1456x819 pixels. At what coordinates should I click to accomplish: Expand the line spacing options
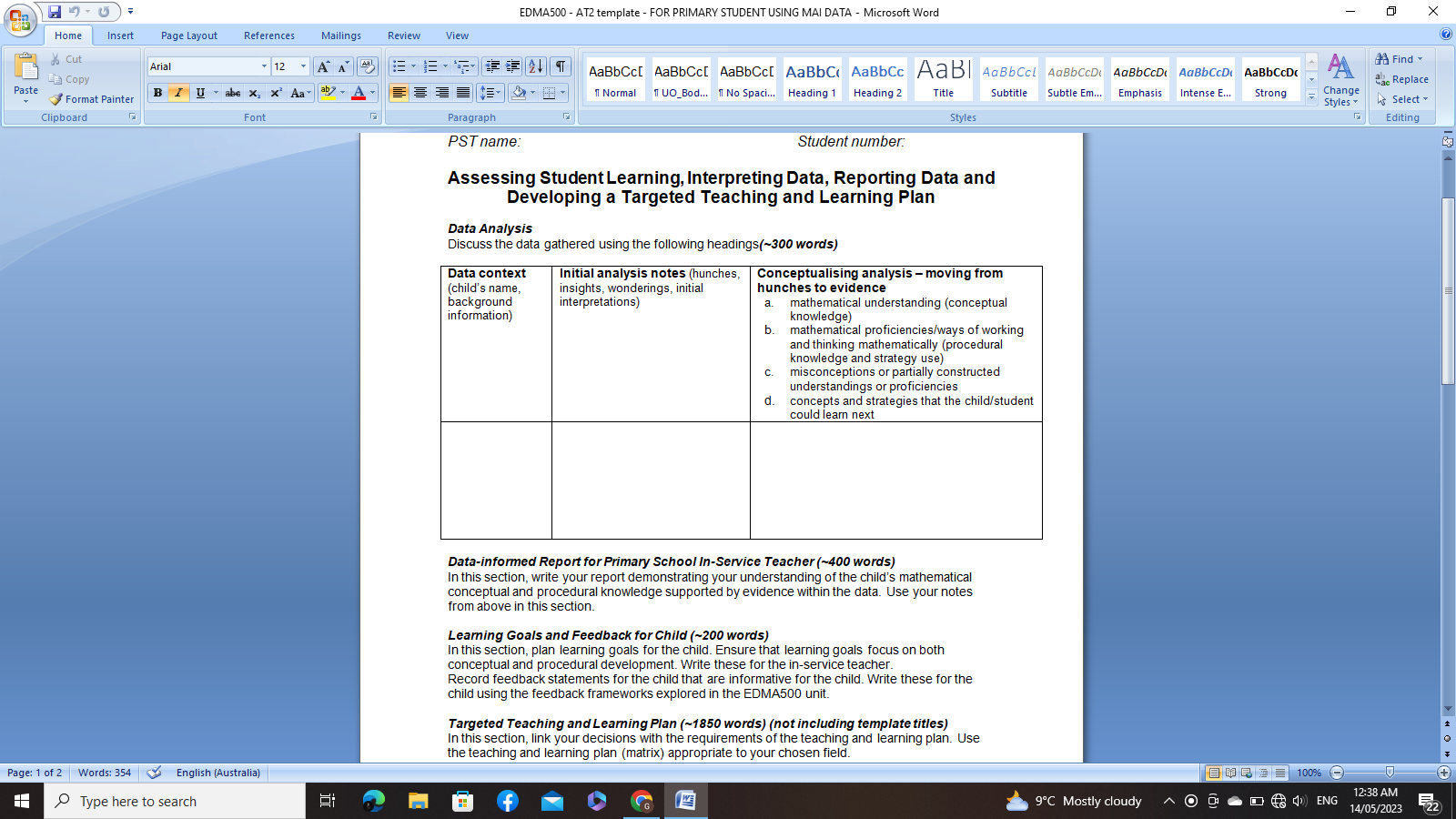coord(491,92)
